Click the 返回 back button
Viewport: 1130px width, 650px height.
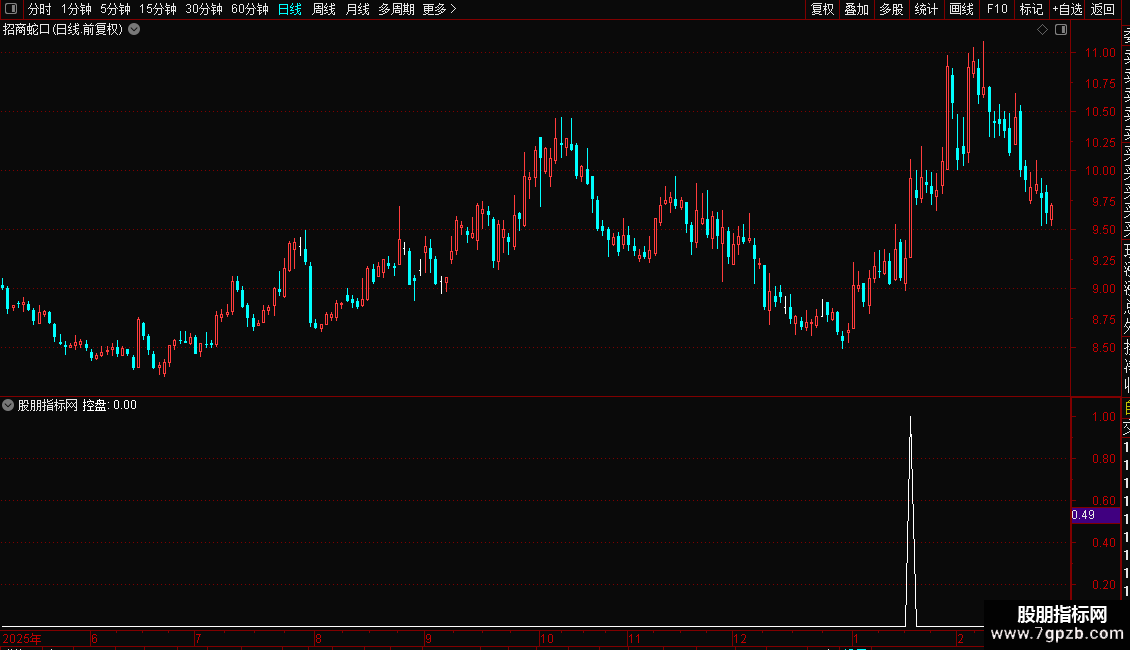coord(1103,9)
